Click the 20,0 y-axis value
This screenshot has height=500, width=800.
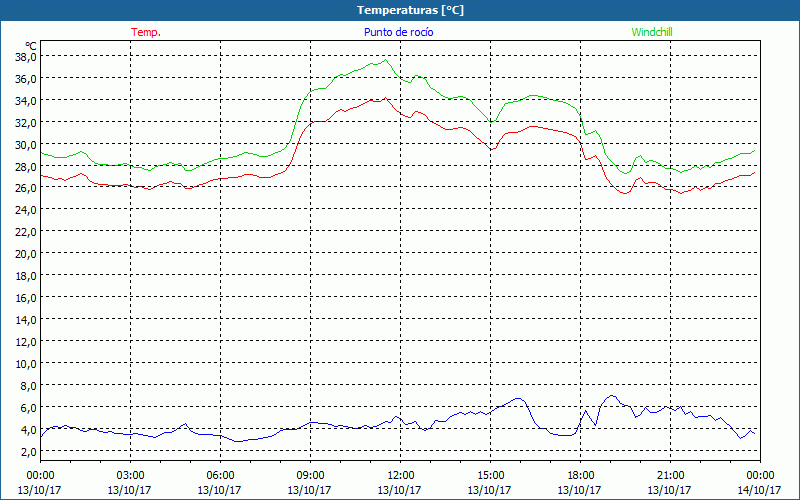coord(26,254)
